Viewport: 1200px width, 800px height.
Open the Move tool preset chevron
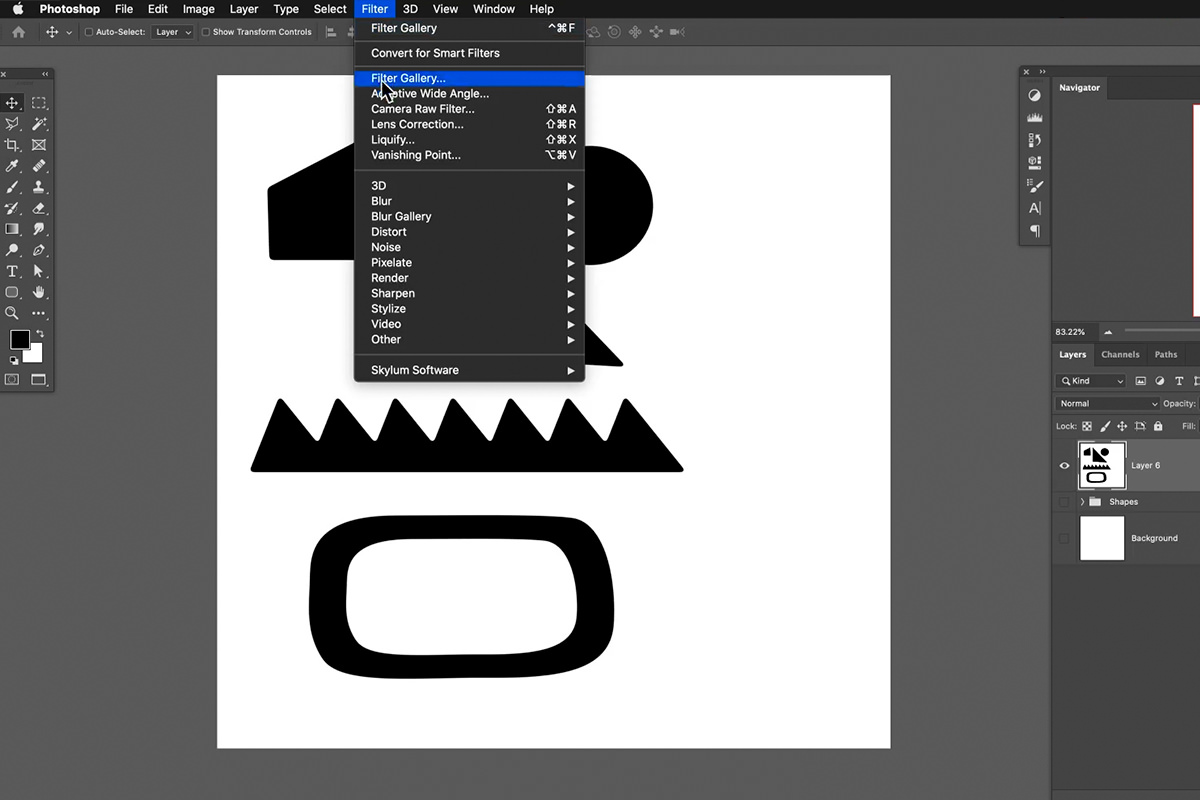coord(69,33)
